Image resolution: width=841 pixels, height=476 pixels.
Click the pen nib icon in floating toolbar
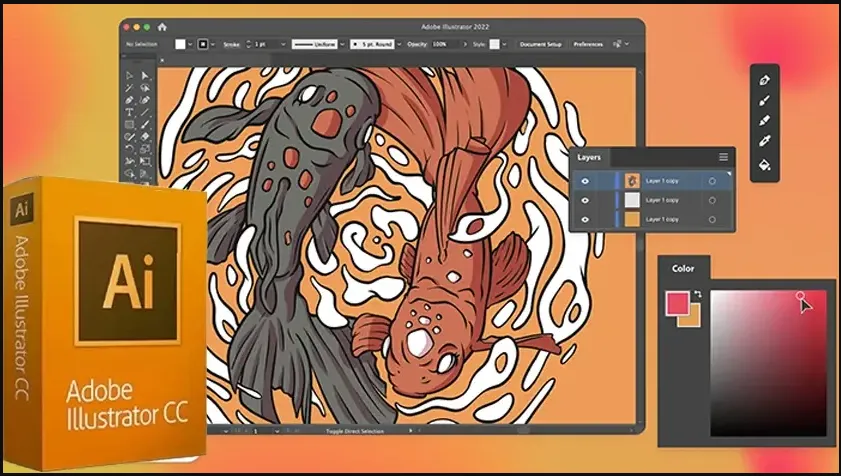[764, 80]
